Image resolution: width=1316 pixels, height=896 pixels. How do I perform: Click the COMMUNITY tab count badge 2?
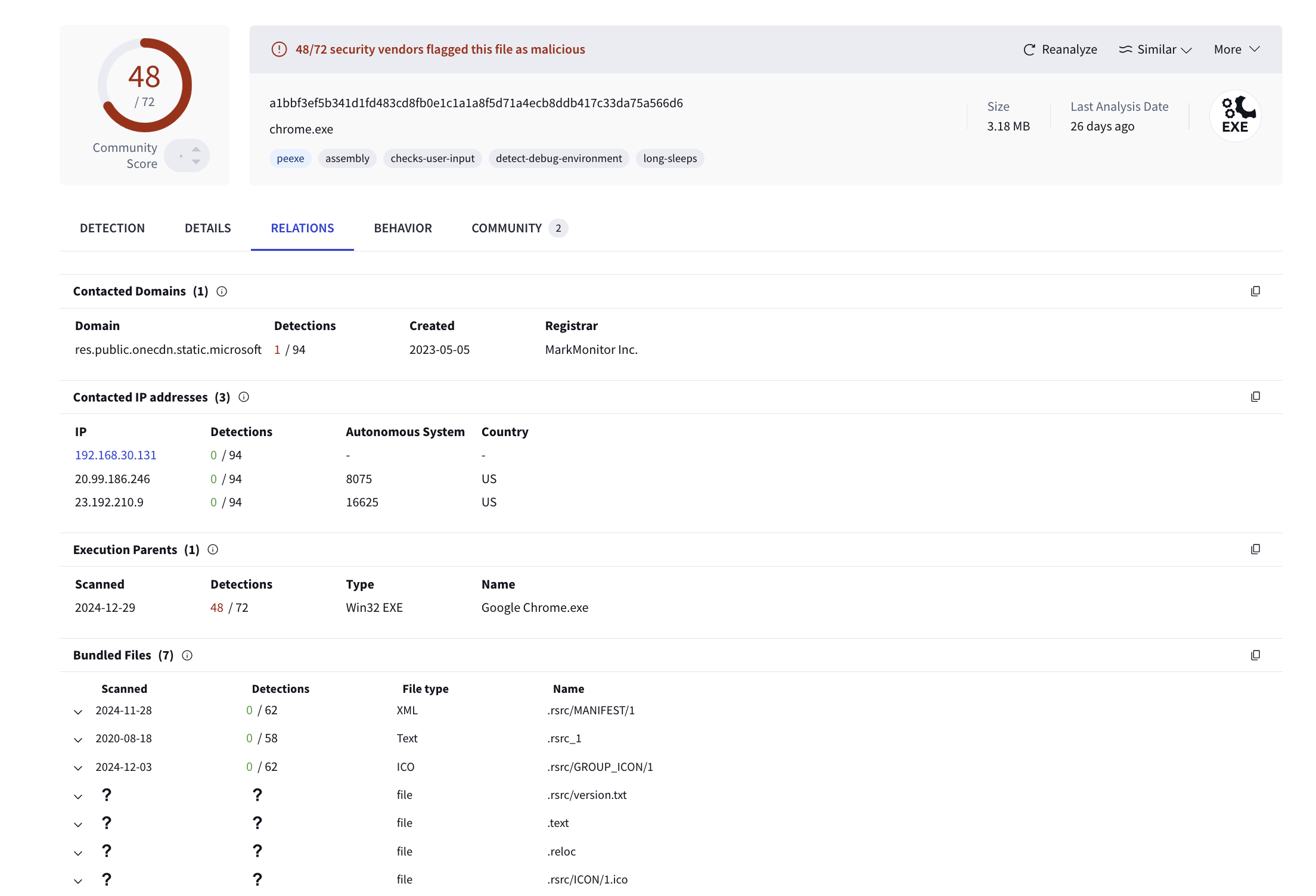[x=558, y=228]
